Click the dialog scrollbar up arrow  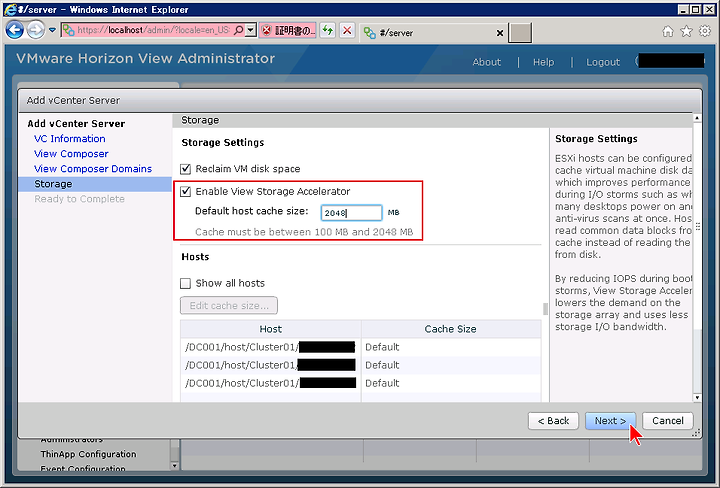pyautogui.click(x=697, y=118)
